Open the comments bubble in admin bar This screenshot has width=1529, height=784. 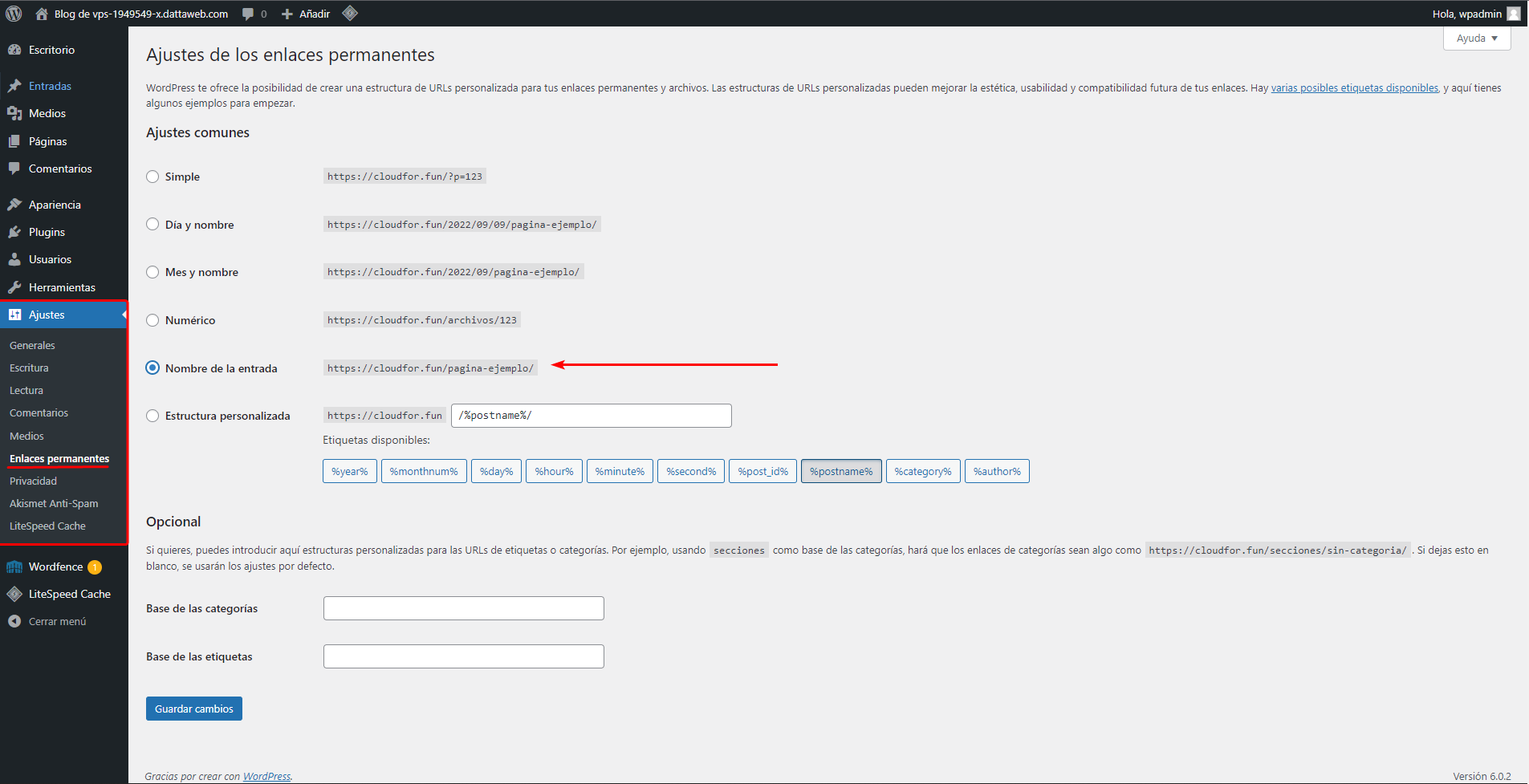point(248,14)
